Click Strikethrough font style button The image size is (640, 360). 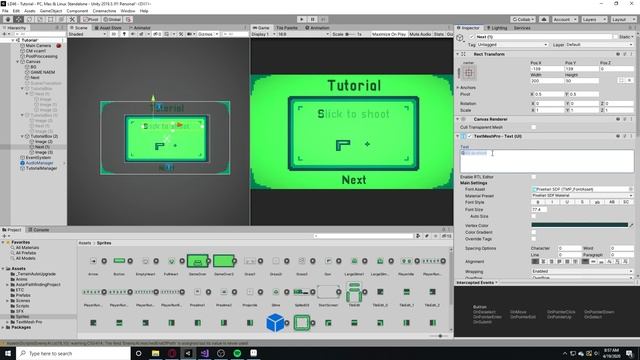pos(582,202)
